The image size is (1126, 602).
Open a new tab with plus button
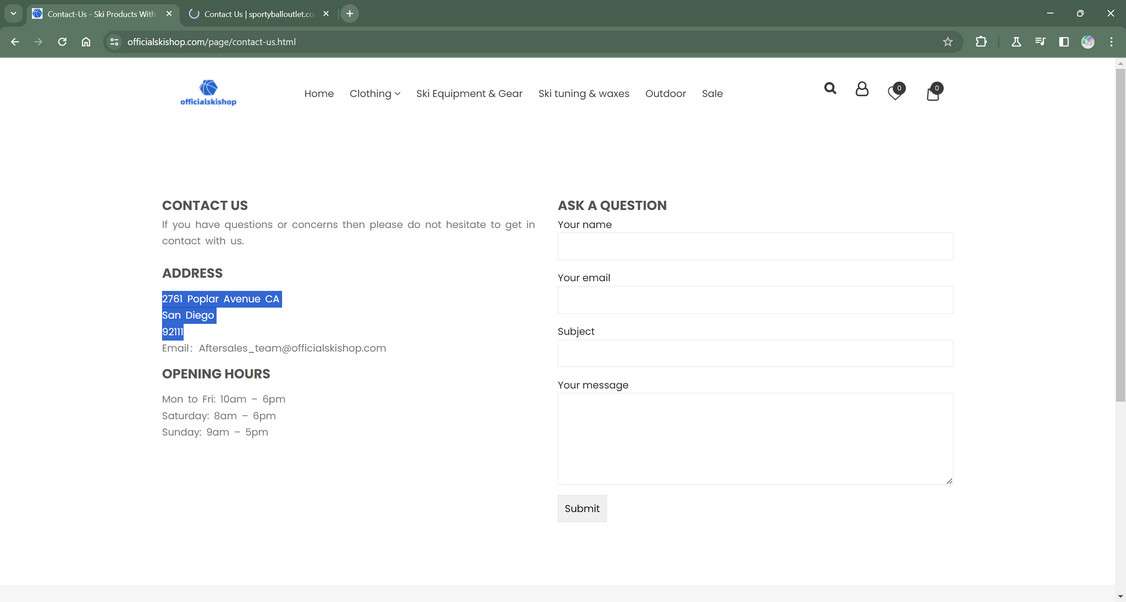click(x=350, y=14)
